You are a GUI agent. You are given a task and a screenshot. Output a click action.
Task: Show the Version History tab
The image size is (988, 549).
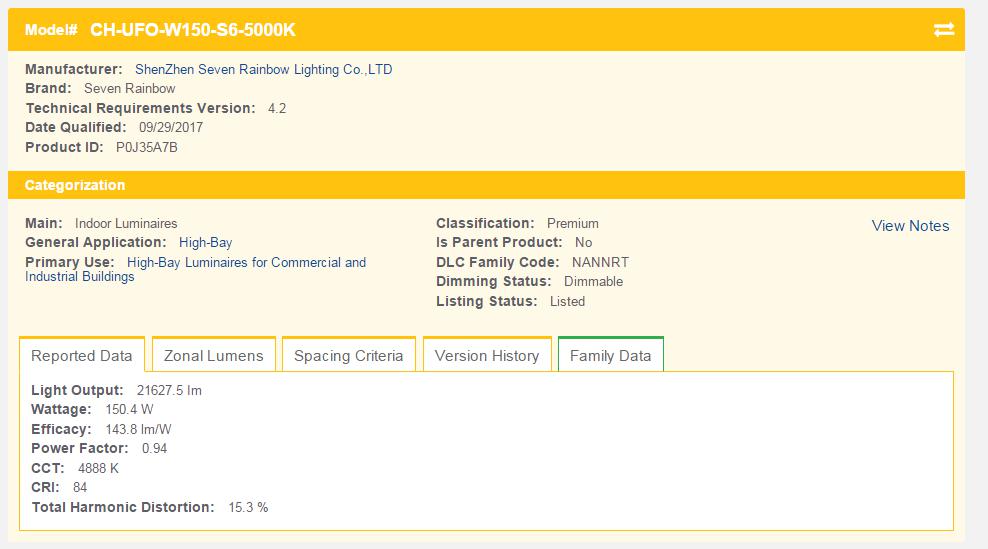487,356
